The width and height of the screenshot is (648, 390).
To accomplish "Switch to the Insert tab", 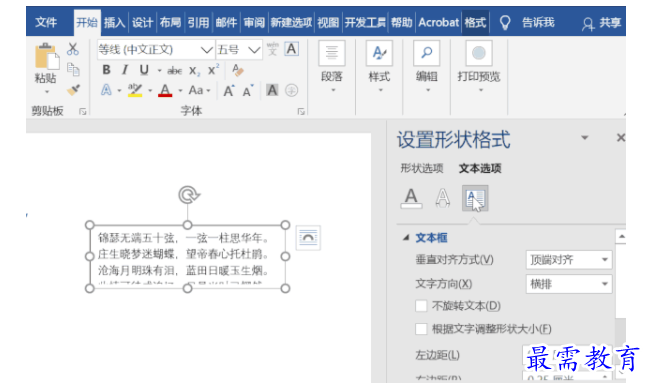I will tap(114, 22).
